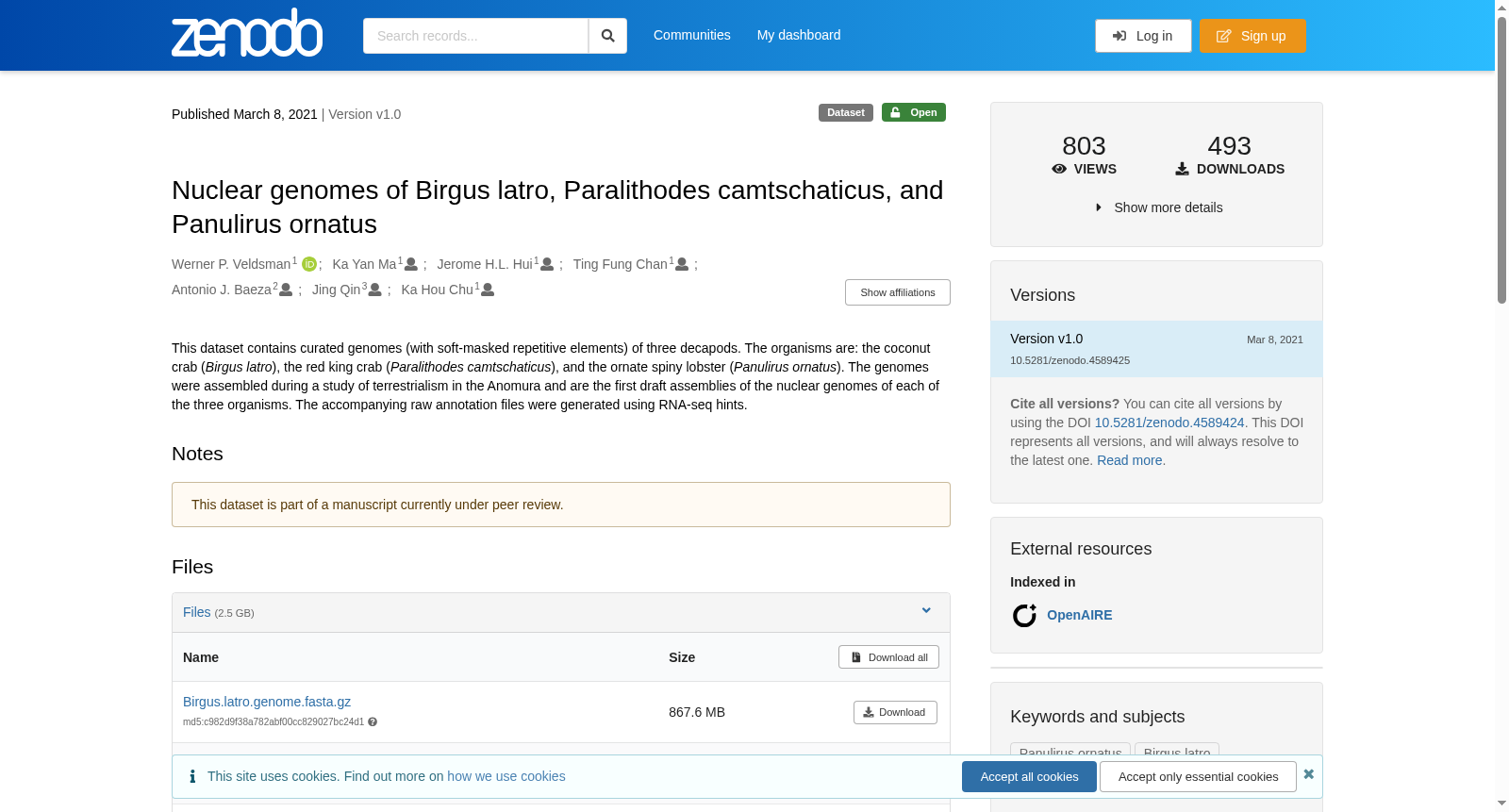Open the DOI 10.5281/zenodo.4589424 link
Image resolution: width=1509 pixels, height=812 pixels.
pyautogui.click(x=1169, y=423)
